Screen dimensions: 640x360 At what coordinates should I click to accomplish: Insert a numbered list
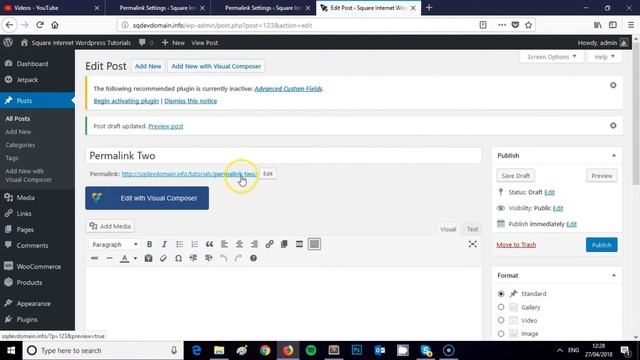click(x=194, y=244)
